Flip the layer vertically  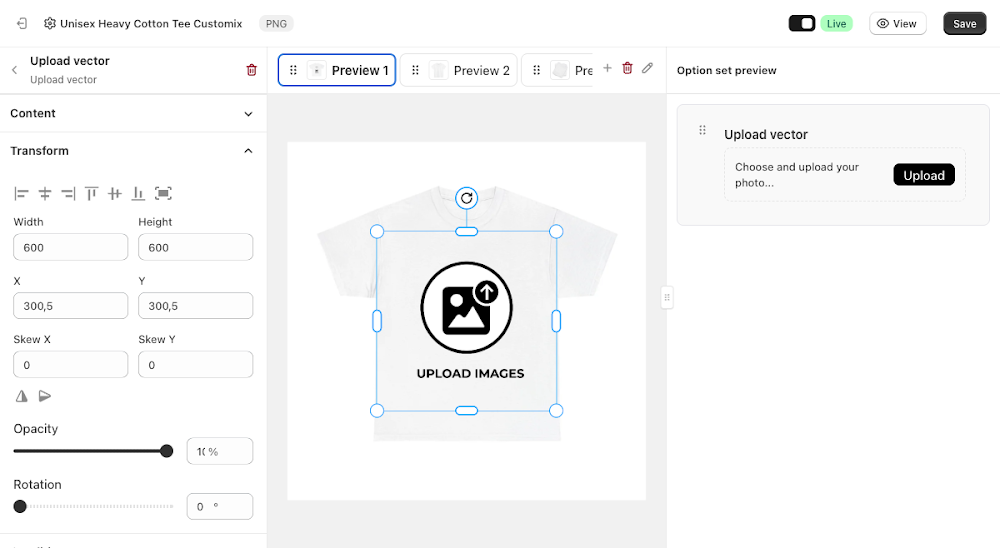pyautogui.click(x=45, y=396)
